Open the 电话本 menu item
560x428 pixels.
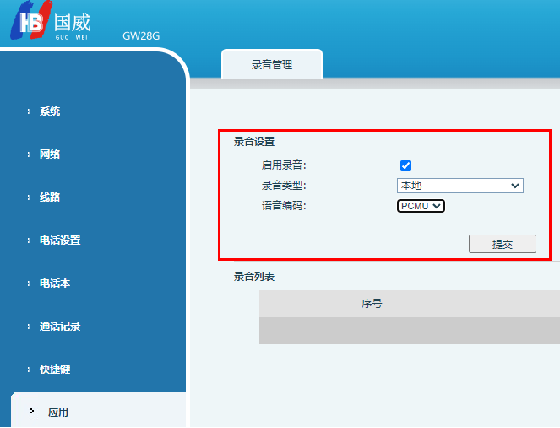[x=55, y=283]
